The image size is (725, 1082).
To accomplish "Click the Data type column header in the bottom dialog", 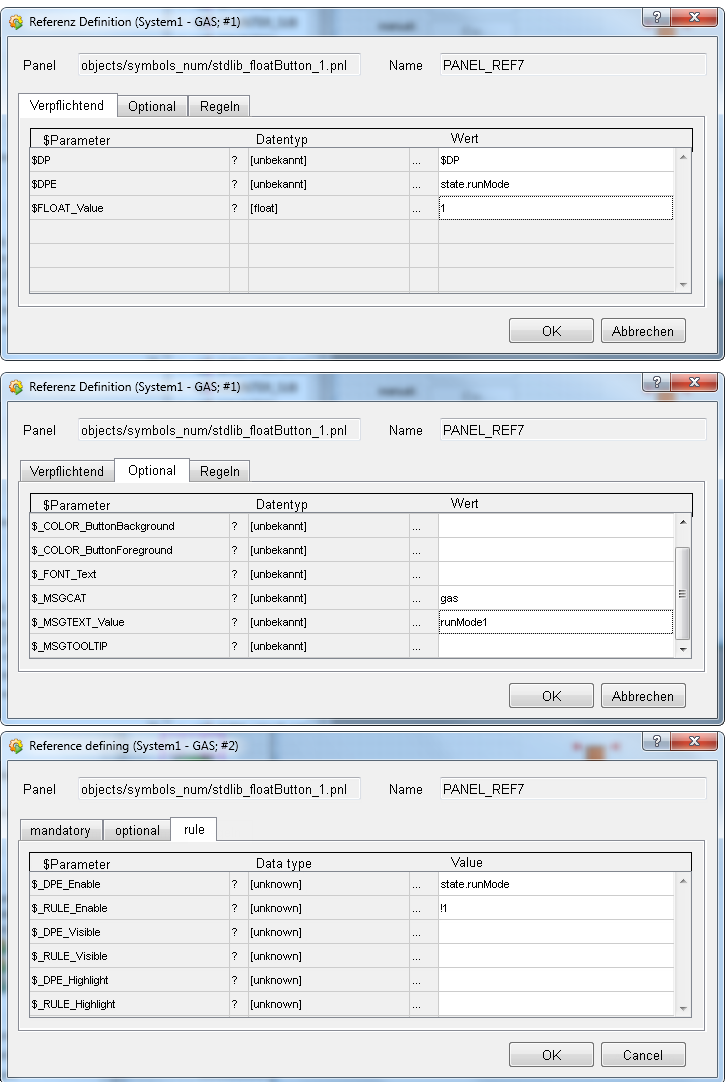I will (284, 863).
